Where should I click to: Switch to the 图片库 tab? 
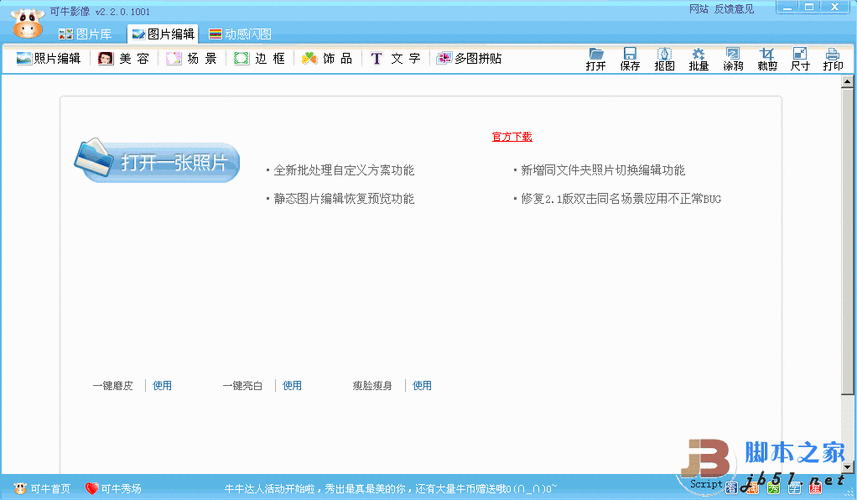85,34
